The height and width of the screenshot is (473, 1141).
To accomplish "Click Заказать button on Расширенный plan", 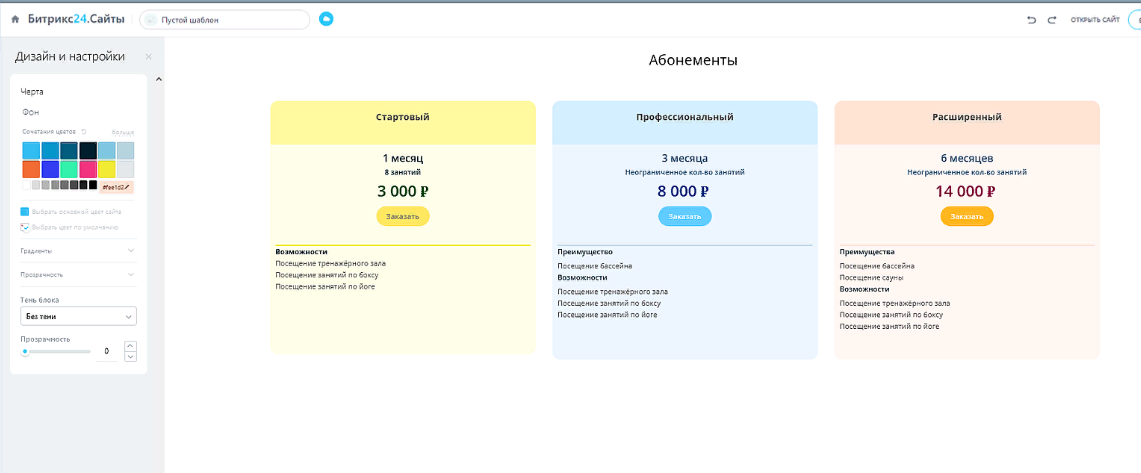I will click(967, 217).
